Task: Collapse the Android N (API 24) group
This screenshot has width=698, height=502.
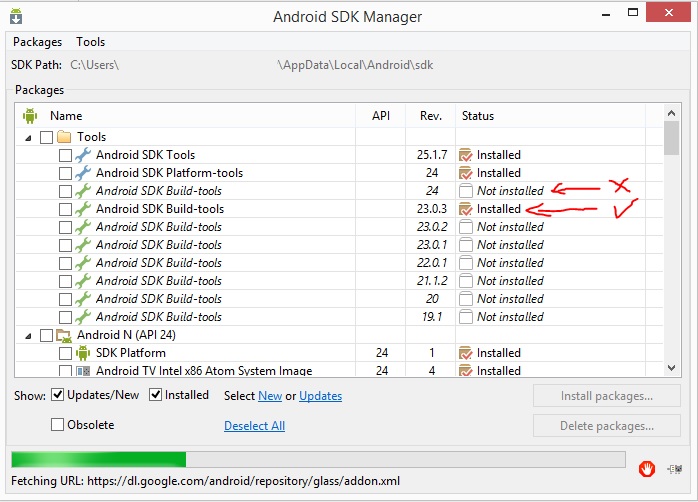Action: coord(28,336)
